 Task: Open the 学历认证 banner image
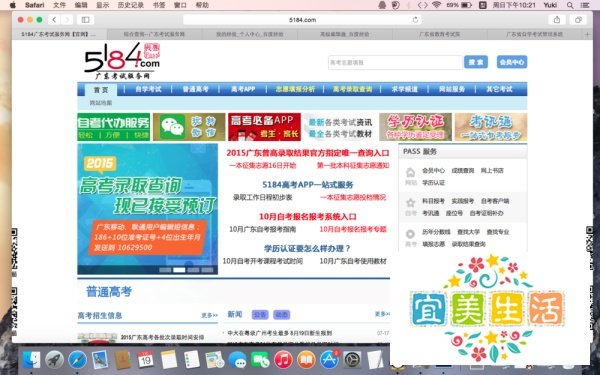coord(416,127)
